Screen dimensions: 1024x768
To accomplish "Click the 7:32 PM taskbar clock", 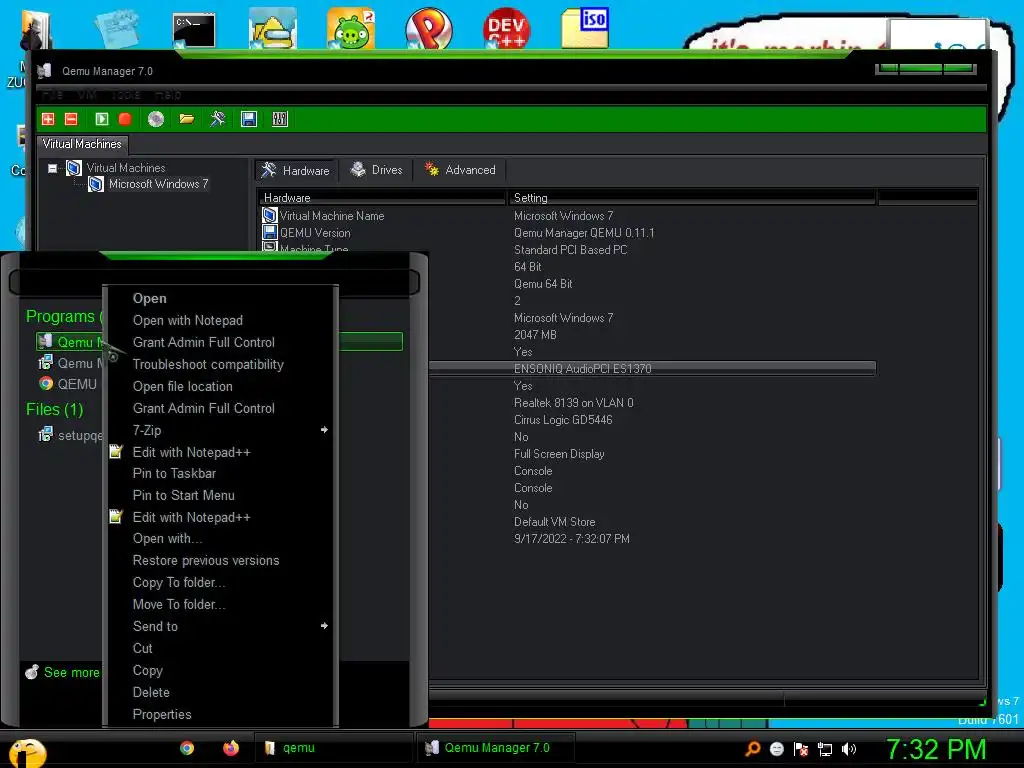I will pyautogui.click(x=935, y=750).
